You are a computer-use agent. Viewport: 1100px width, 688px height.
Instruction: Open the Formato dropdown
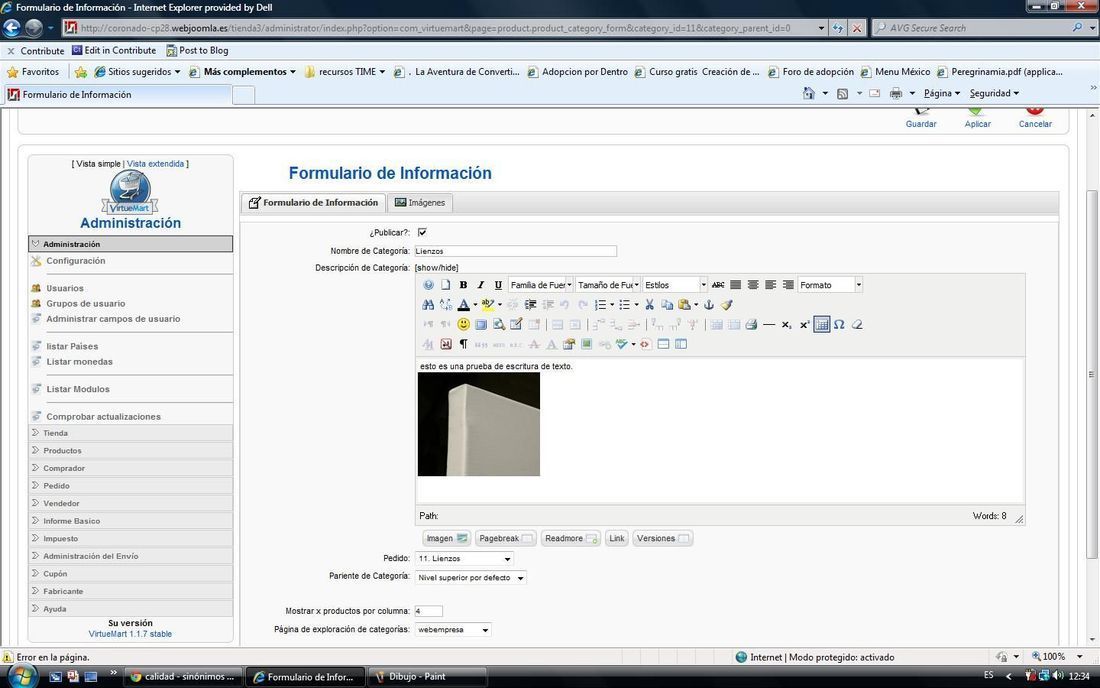pyautogui.click(x=830, y=285)
